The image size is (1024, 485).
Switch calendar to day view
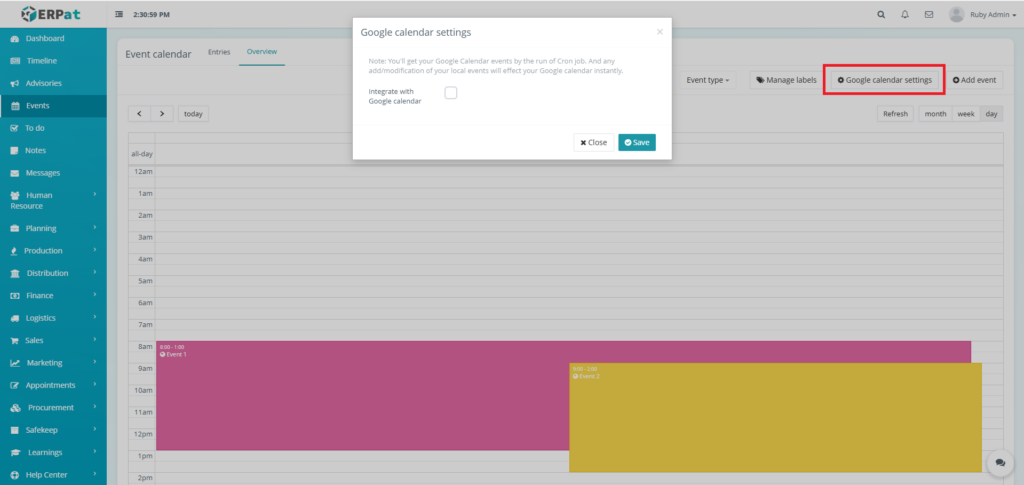(x=991, y=114)
